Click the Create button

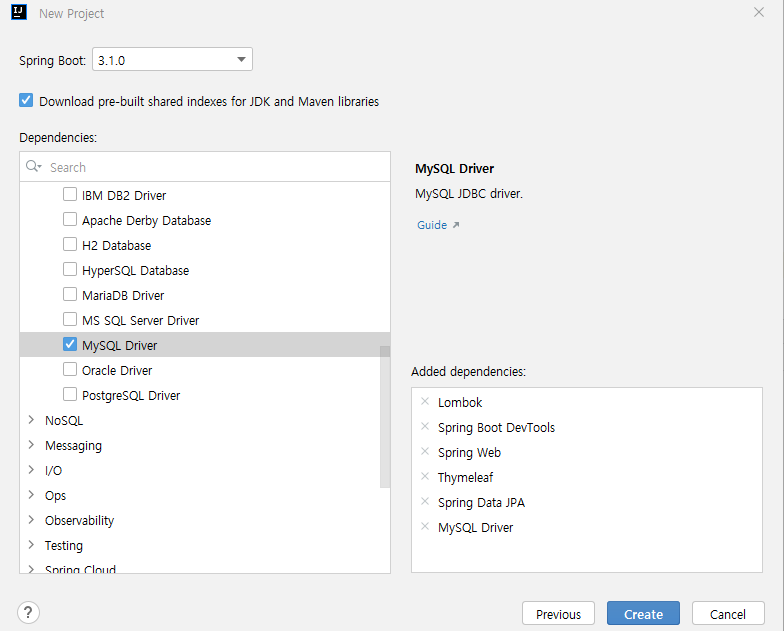(644, 614)
